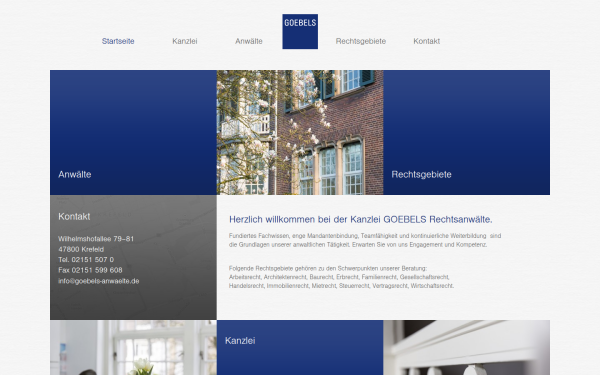
Task: Click the blue Anwälte tile
Action: tap(133, 132)
